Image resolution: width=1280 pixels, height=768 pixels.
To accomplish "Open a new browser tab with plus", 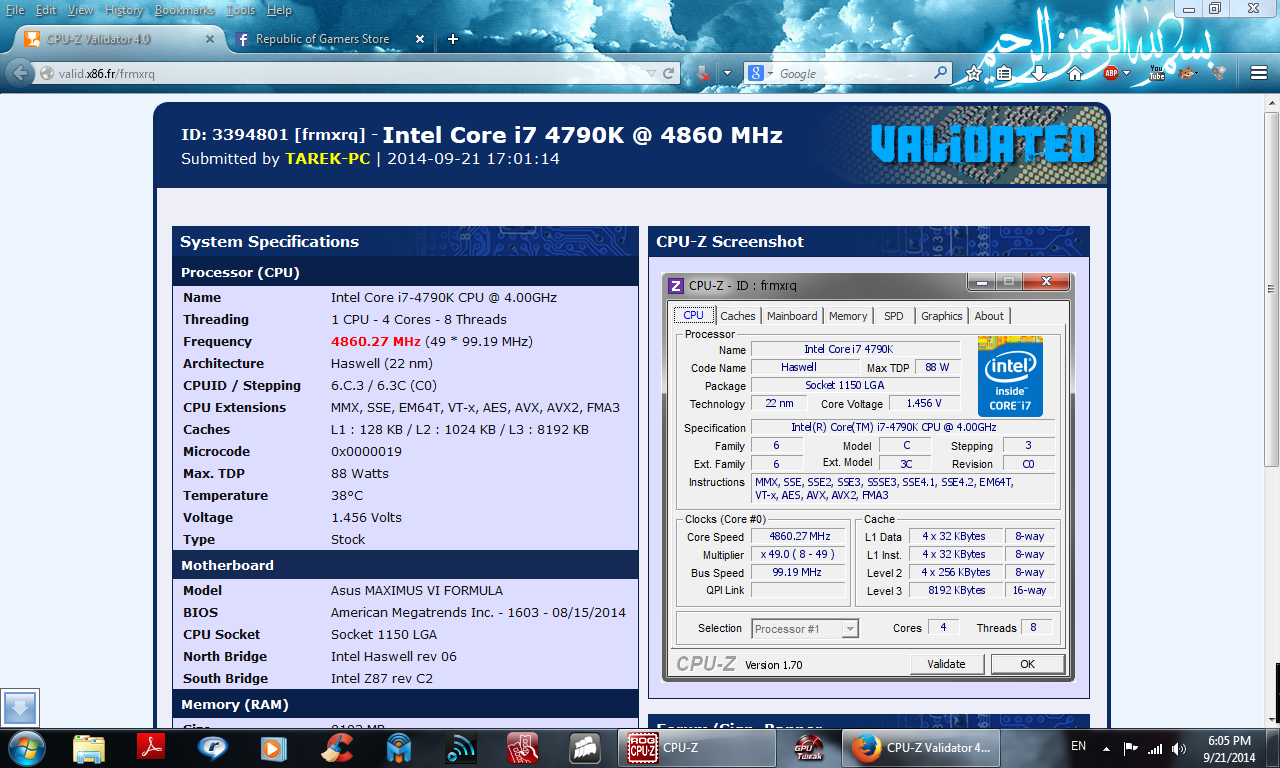I will [x=453, y=39].
